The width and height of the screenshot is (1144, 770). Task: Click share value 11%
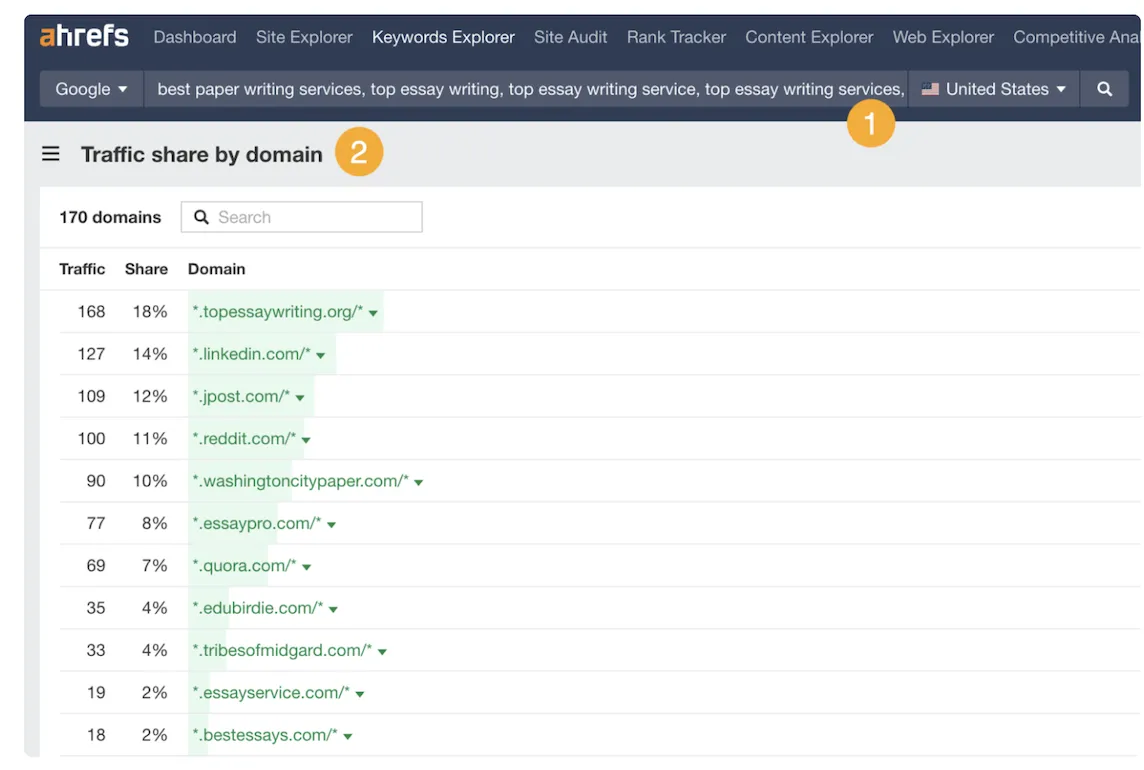(x=150, y=439)
